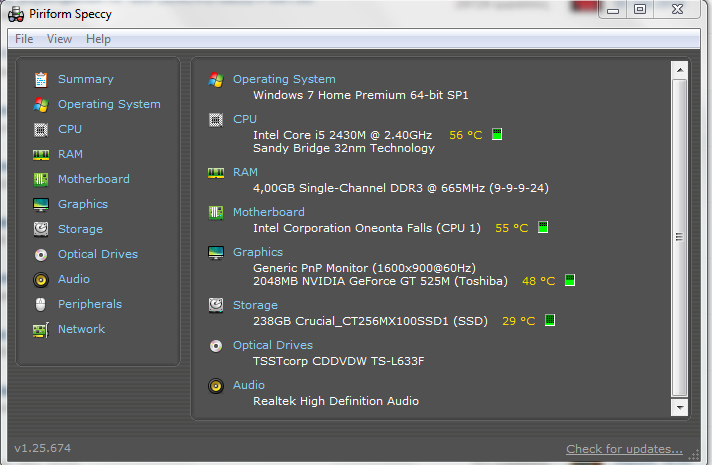Click the version number v1.25.674
This screenshot has height=465, width=712.
tap(43, 448)
